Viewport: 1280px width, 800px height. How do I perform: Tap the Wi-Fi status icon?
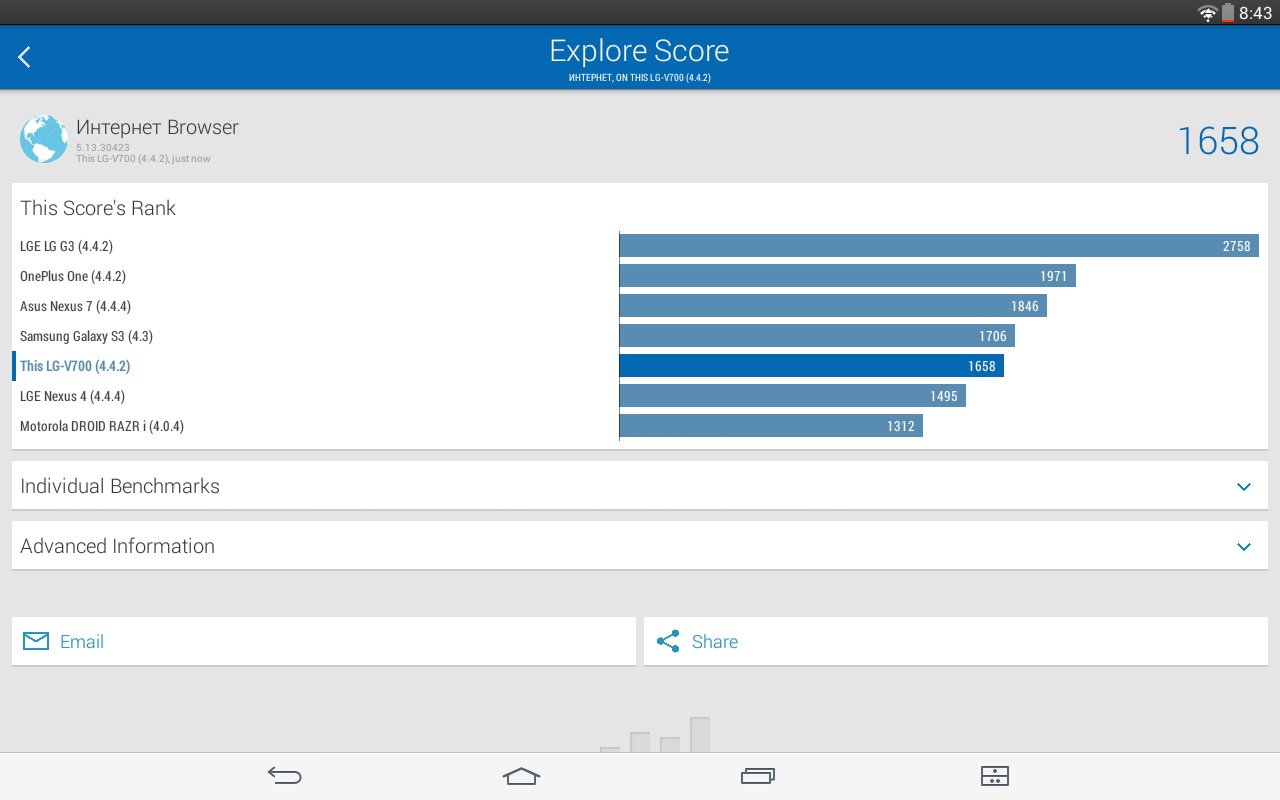(1207, 13)
